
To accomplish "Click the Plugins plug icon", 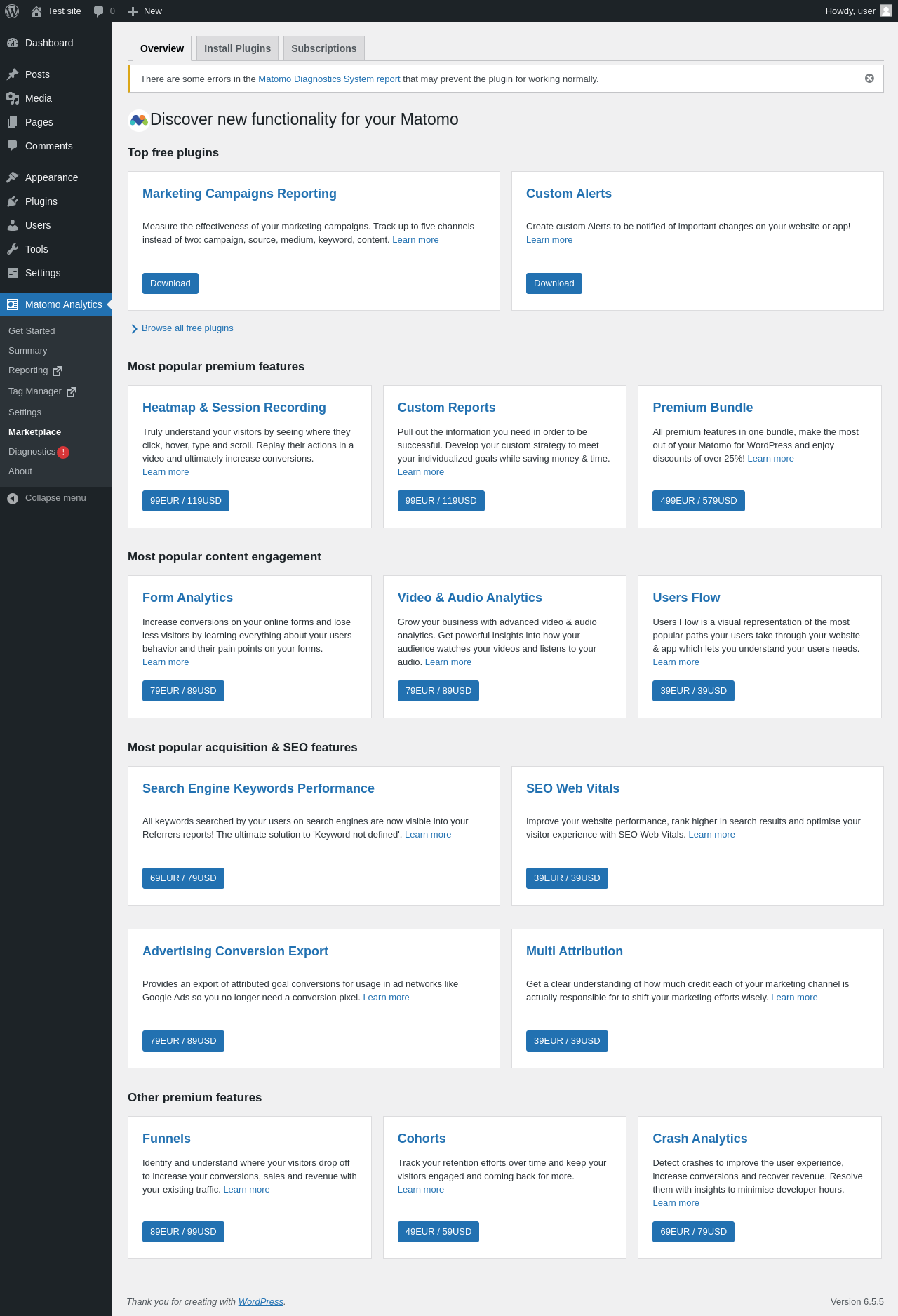I will (x=13, y=201).
